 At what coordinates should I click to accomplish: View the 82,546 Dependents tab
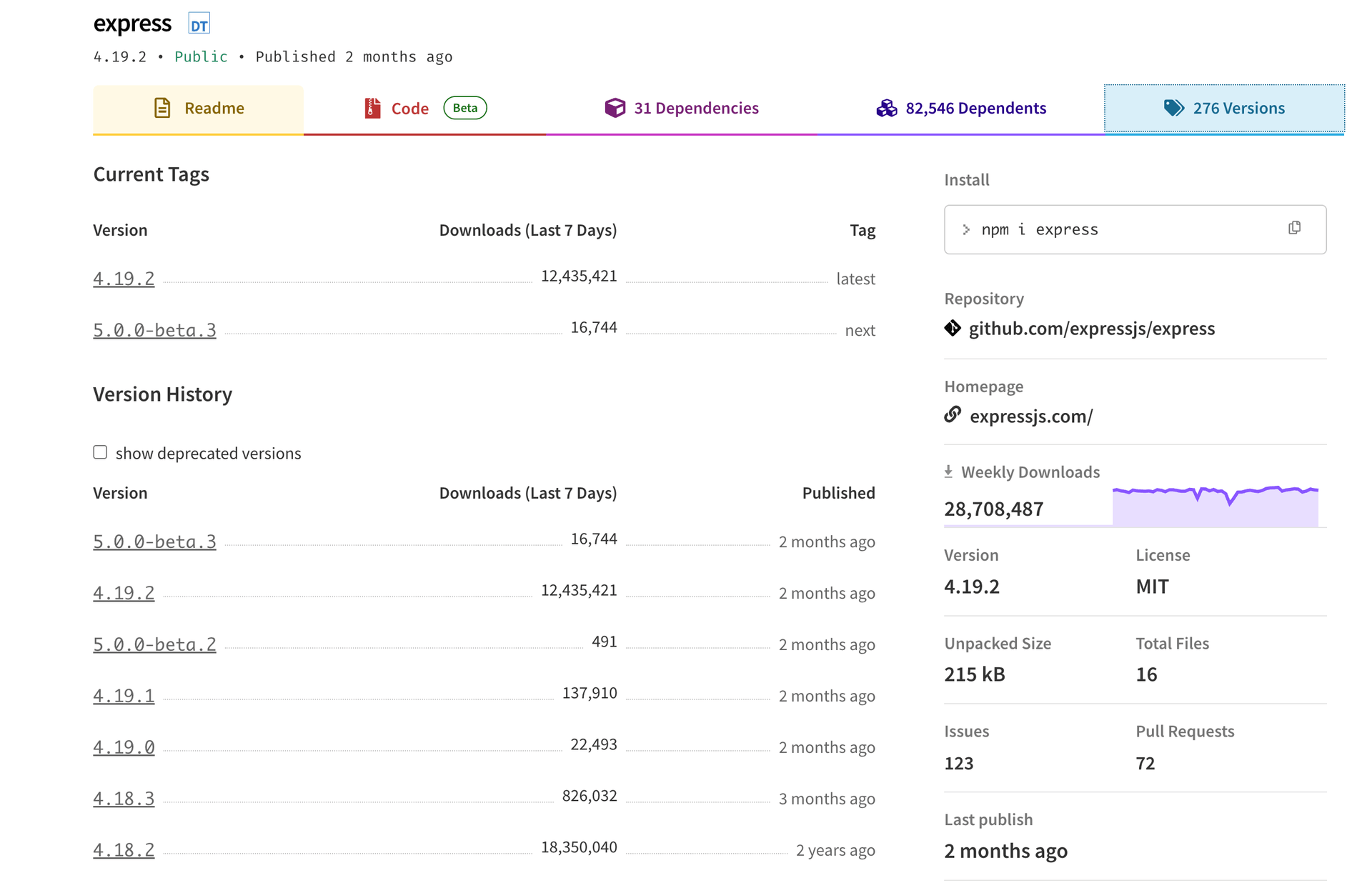(960, 109)
